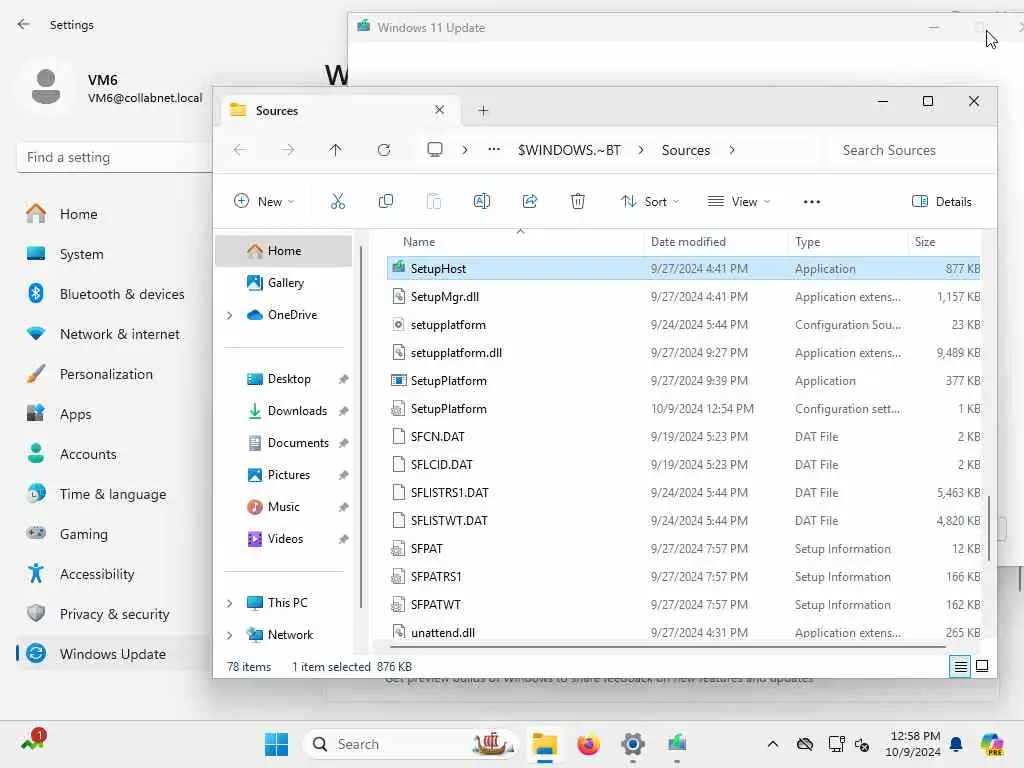Click the Windows 11 Update setup taskbar icon

point(677,744)
